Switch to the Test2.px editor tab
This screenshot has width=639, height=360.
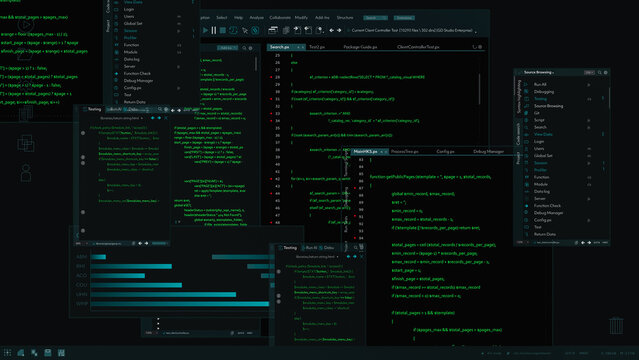point(317,47)
